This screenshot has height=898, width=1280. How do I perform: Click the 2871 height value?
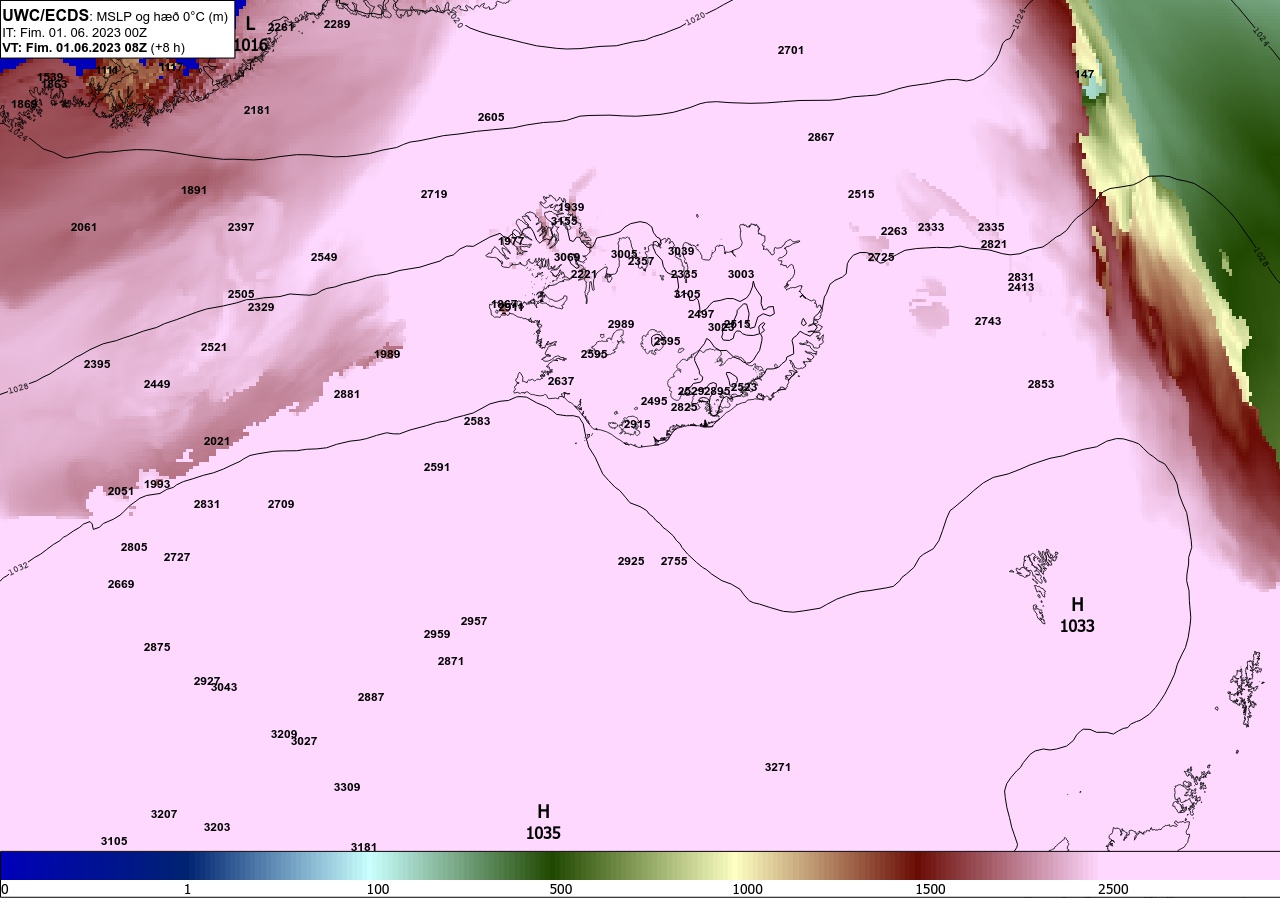coord(451,661)
